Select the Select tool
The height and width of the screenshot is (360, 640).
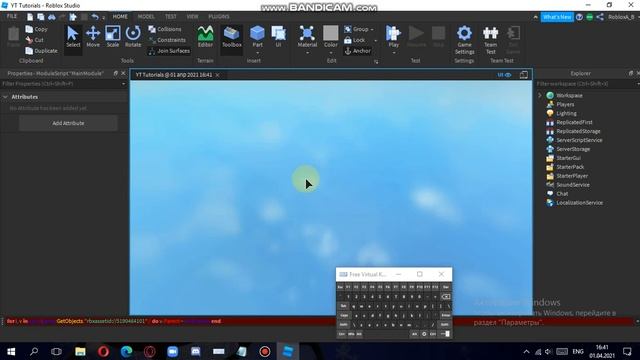(73, 37)
